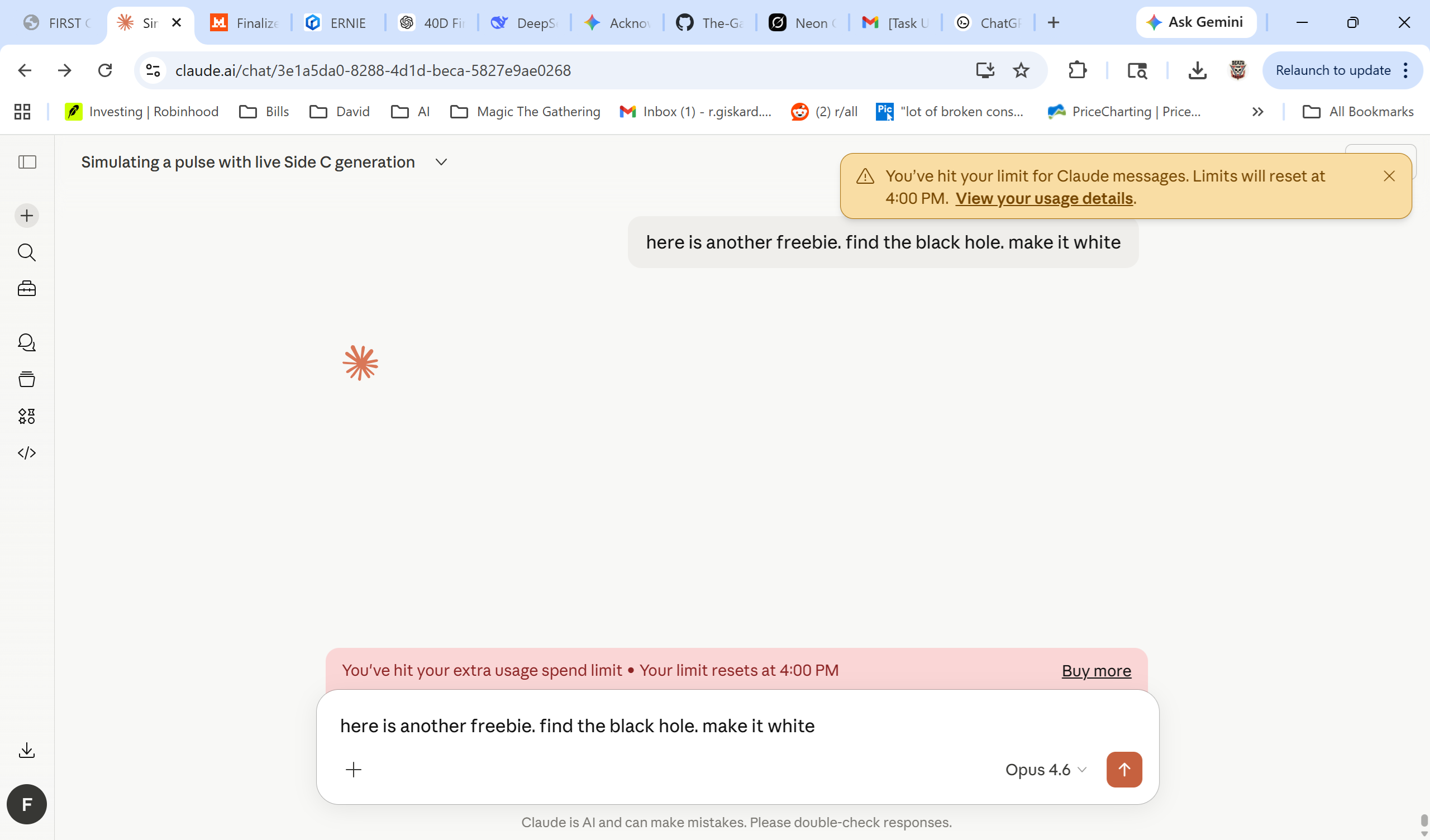Bookmark this page with the star icon
1430x840 pixels.
pyautogui.click(x=1021, y=70)
